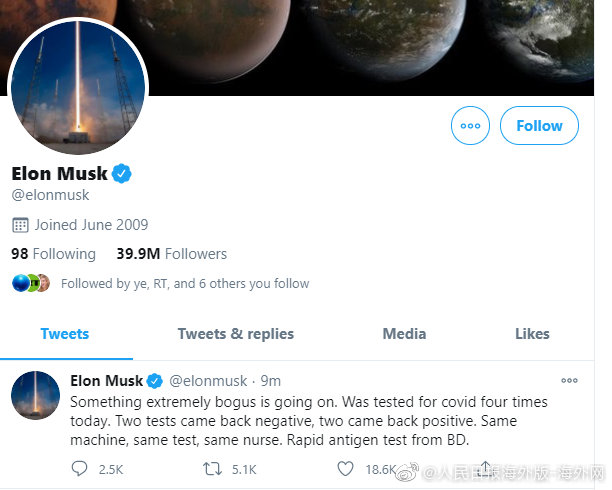Image resolution: width=612 pixels, height=490 pixels.
Task: Follow Elon Musk
Action: (539, 126)
